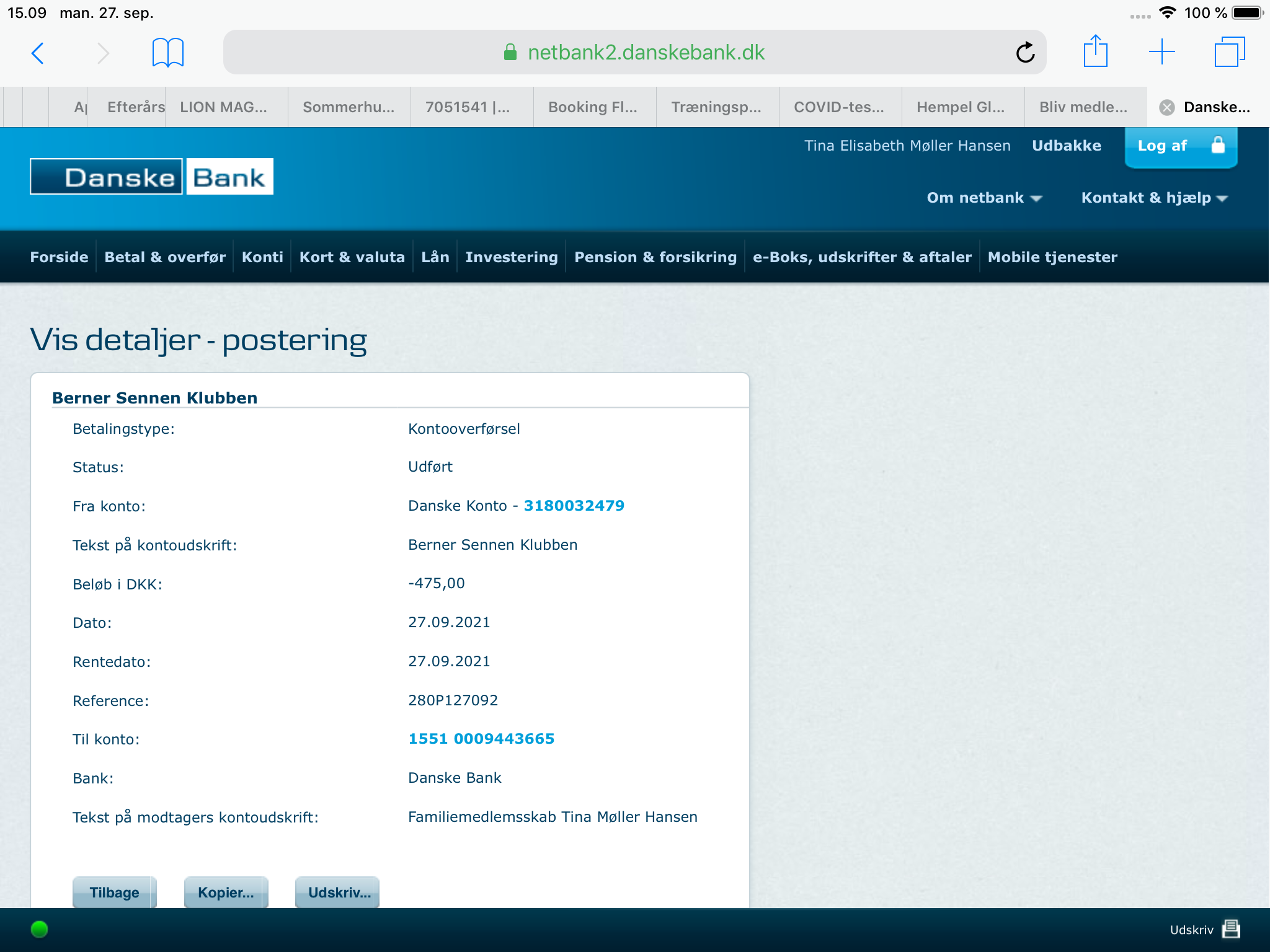1270x952 pixels.
Task: Switch to the Booking Fl... tab
Action: pos(595,107)
